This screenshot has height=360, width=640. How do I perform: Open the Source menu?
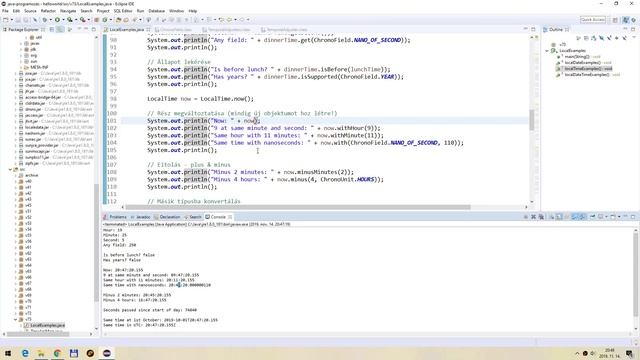[x=30, y=11]
